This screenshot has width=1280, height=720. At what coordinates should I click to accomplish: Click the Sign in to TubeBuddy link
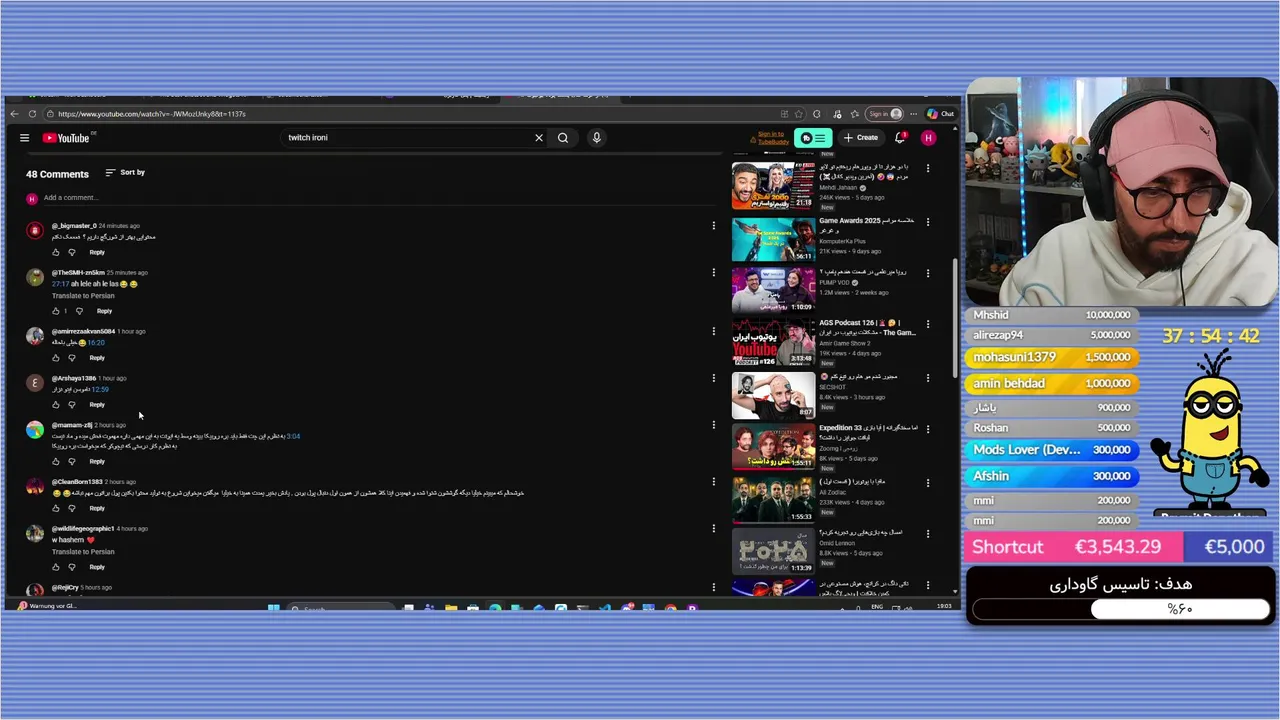pyautogui.click(x=771, y=138)
